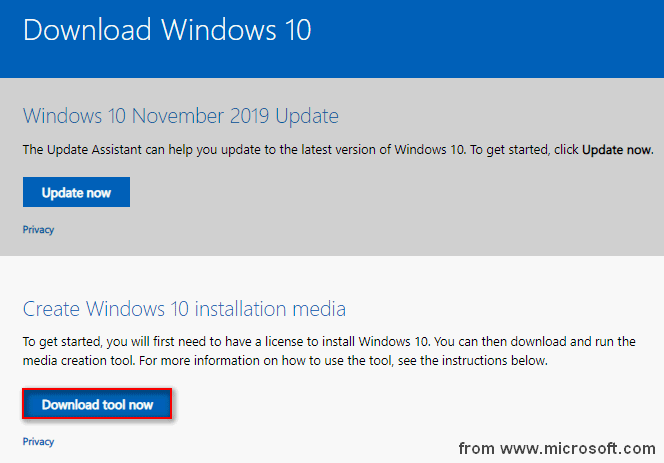The height and width of the screenshot is (463, 664).
Task: Click the sentence starting To get started, you will
Action: click(227, 341)
